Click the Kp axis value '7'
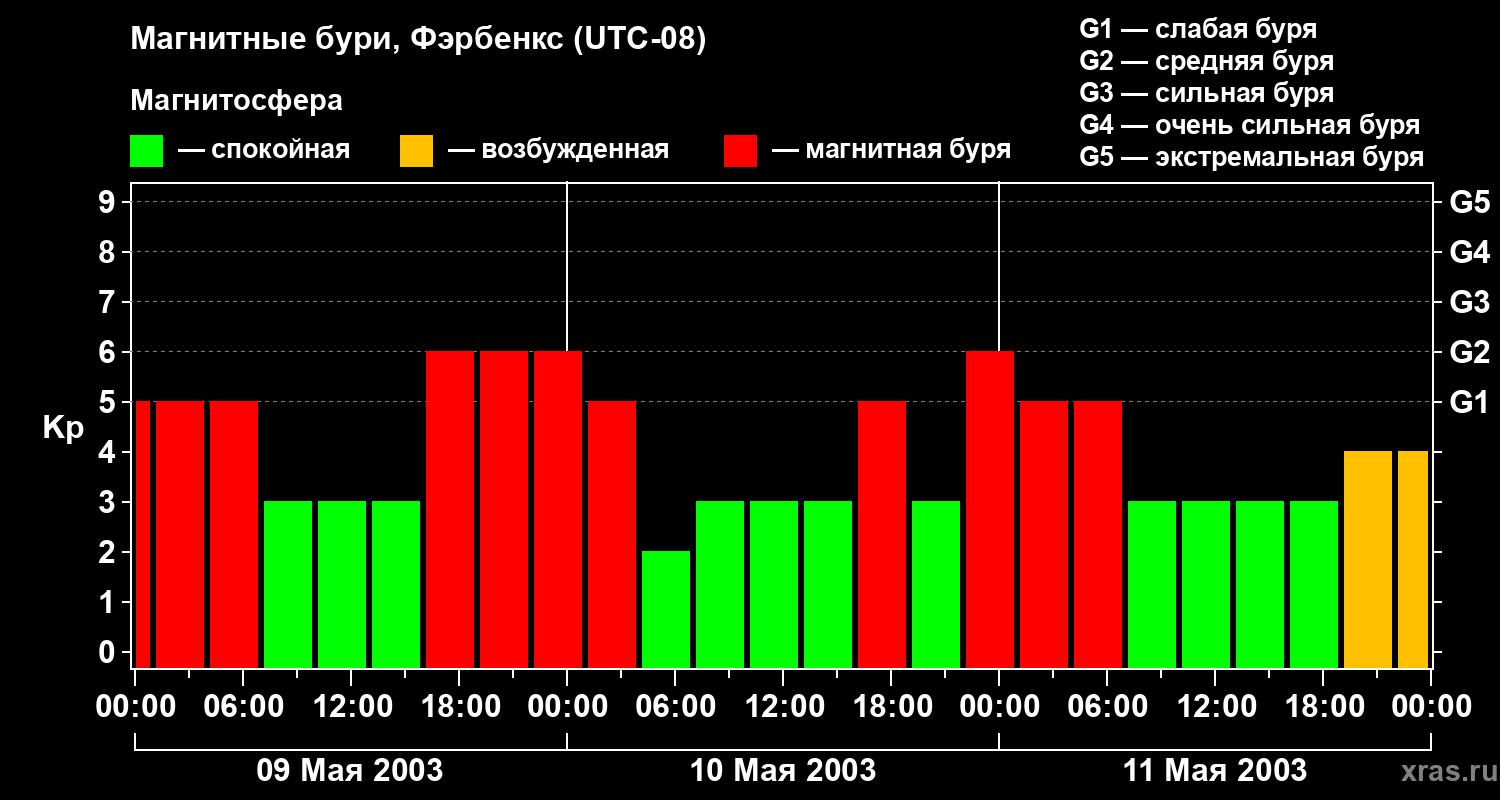This screenshot has height=800, width=1500. 109,302
